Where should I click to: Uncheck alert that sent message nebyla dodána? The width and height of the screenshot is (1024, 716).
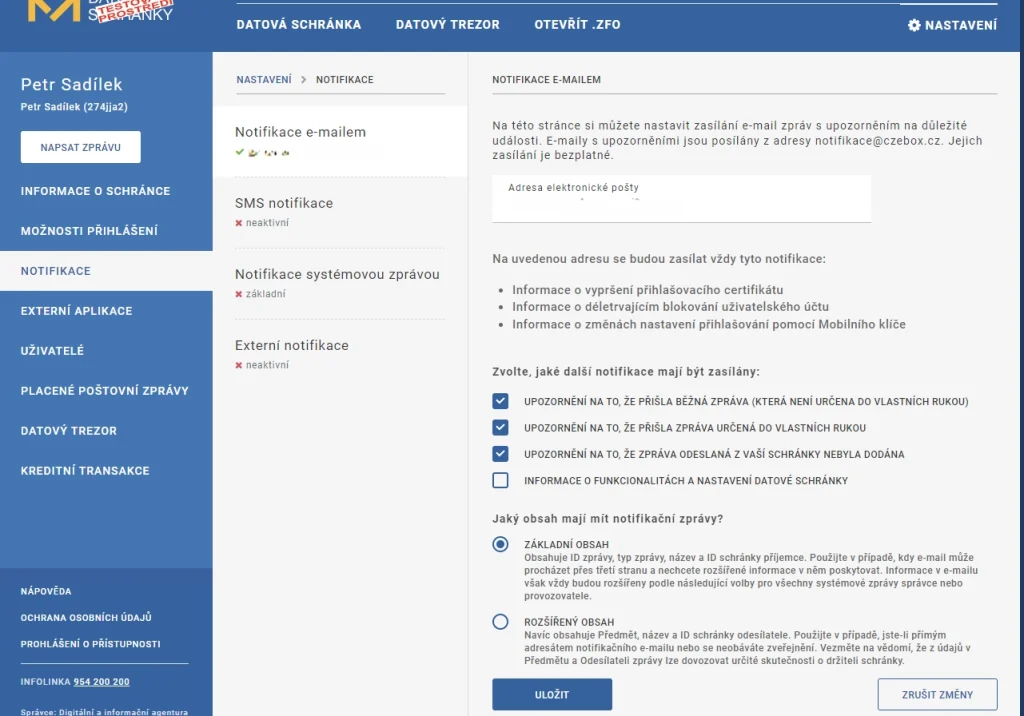(501, 454)
